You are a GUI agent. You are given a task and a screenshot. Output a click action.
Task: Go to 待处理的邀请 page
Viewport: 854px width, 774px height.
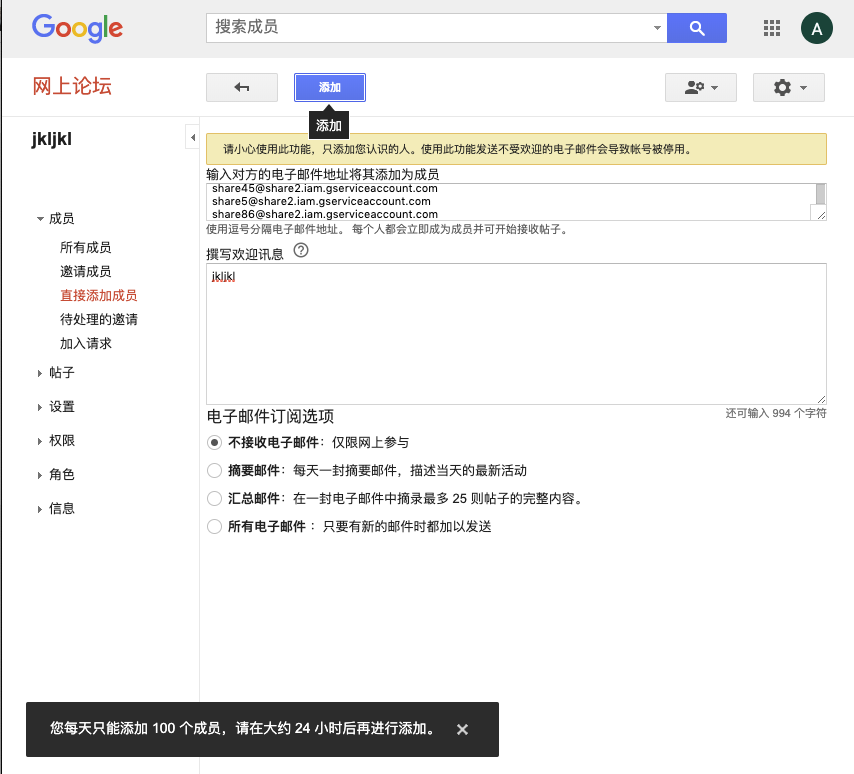tap(98, 320)
